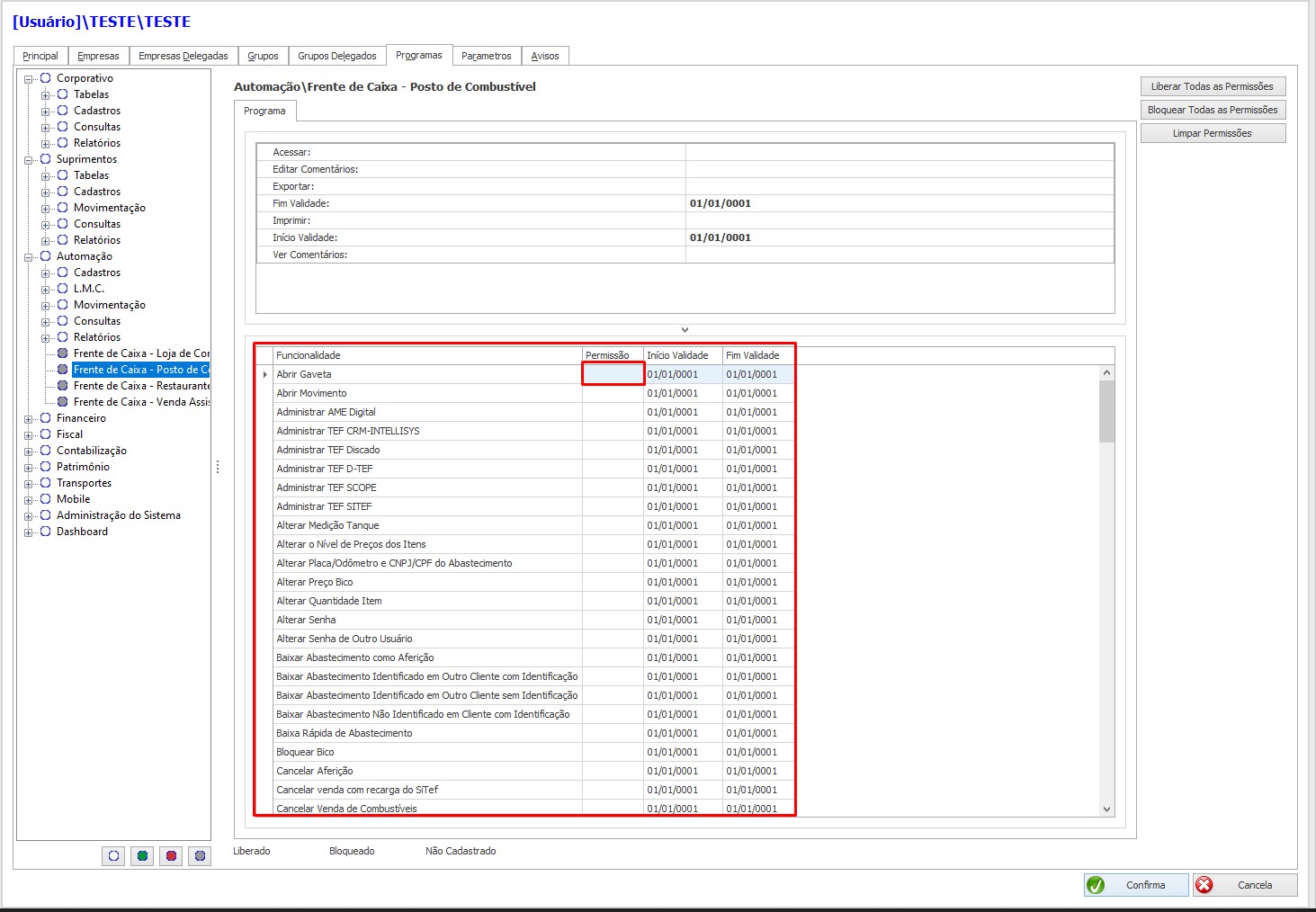Click the circle icon beside Dashboard

click(46, 532)
